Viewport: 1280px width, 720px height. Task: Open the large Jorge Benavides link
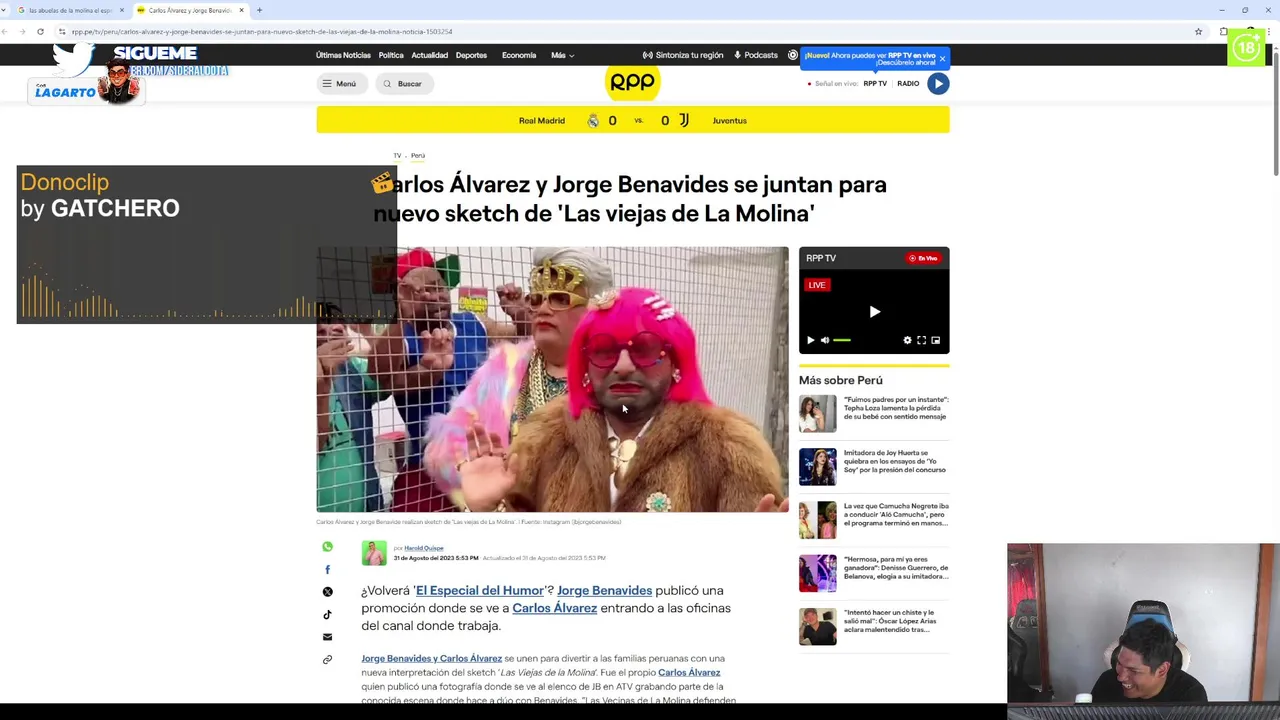604,591
